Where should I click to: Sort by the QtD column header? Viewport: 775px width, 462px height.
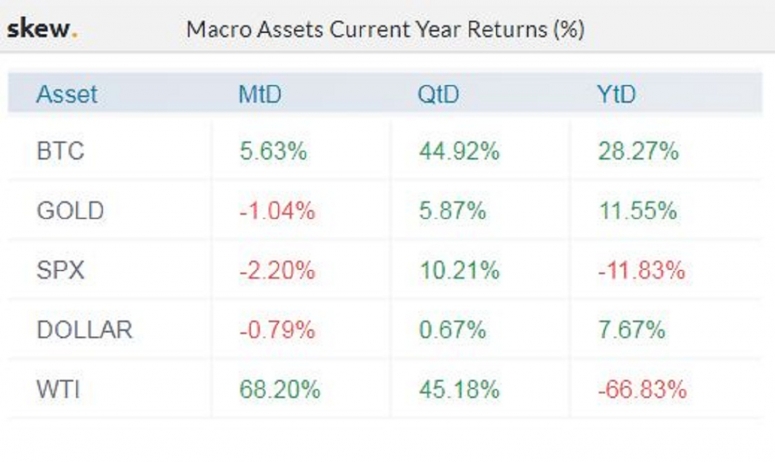pos(438,94)
